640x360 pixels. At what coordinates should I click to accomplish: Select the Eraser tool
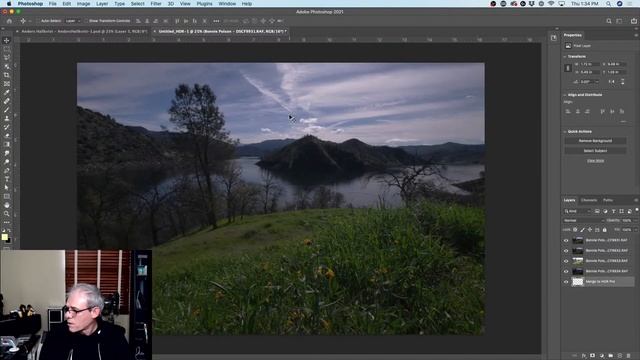[x=7, y=136]
